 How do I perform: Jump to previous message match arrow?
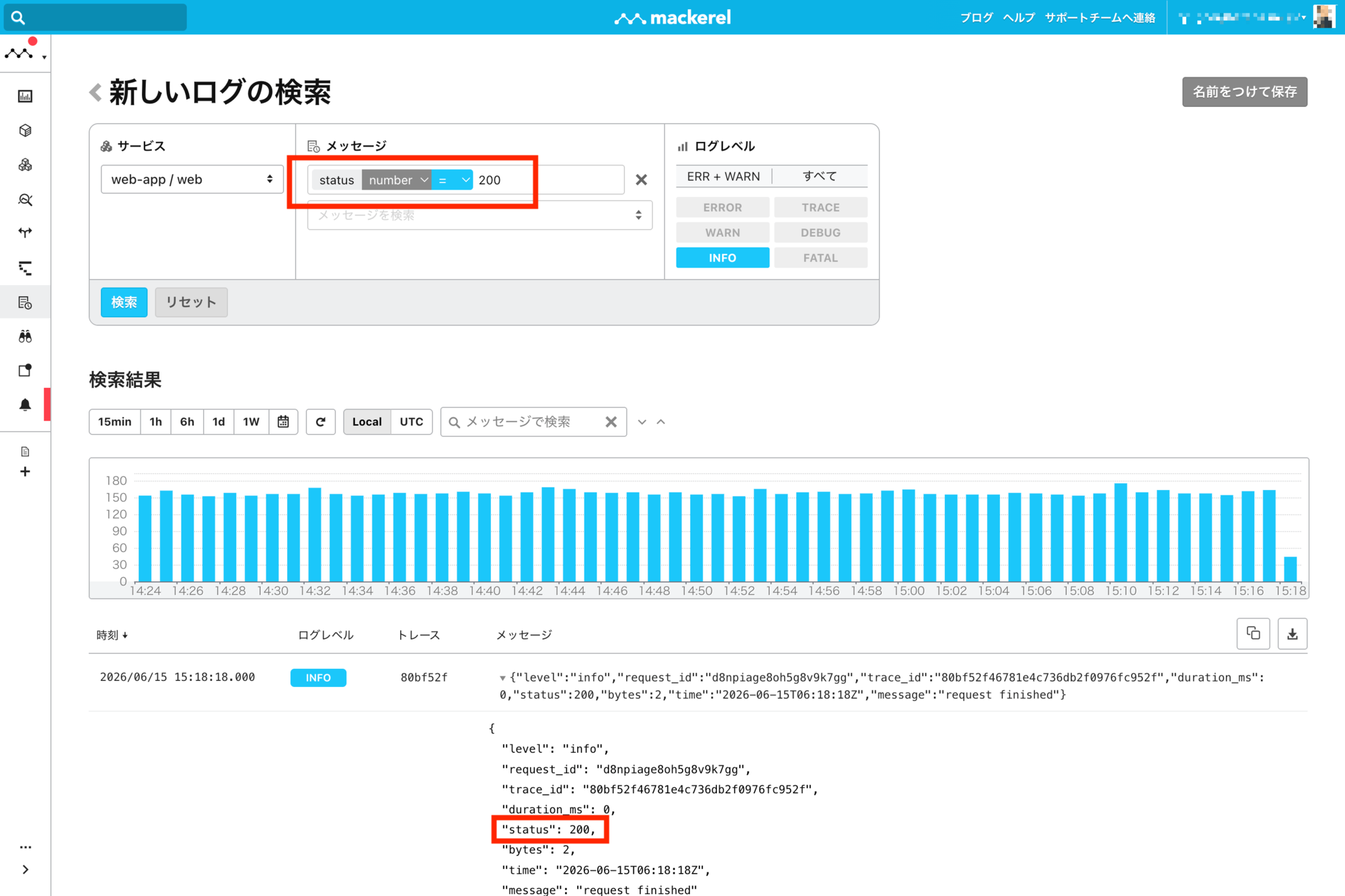(x=661, y=422)
